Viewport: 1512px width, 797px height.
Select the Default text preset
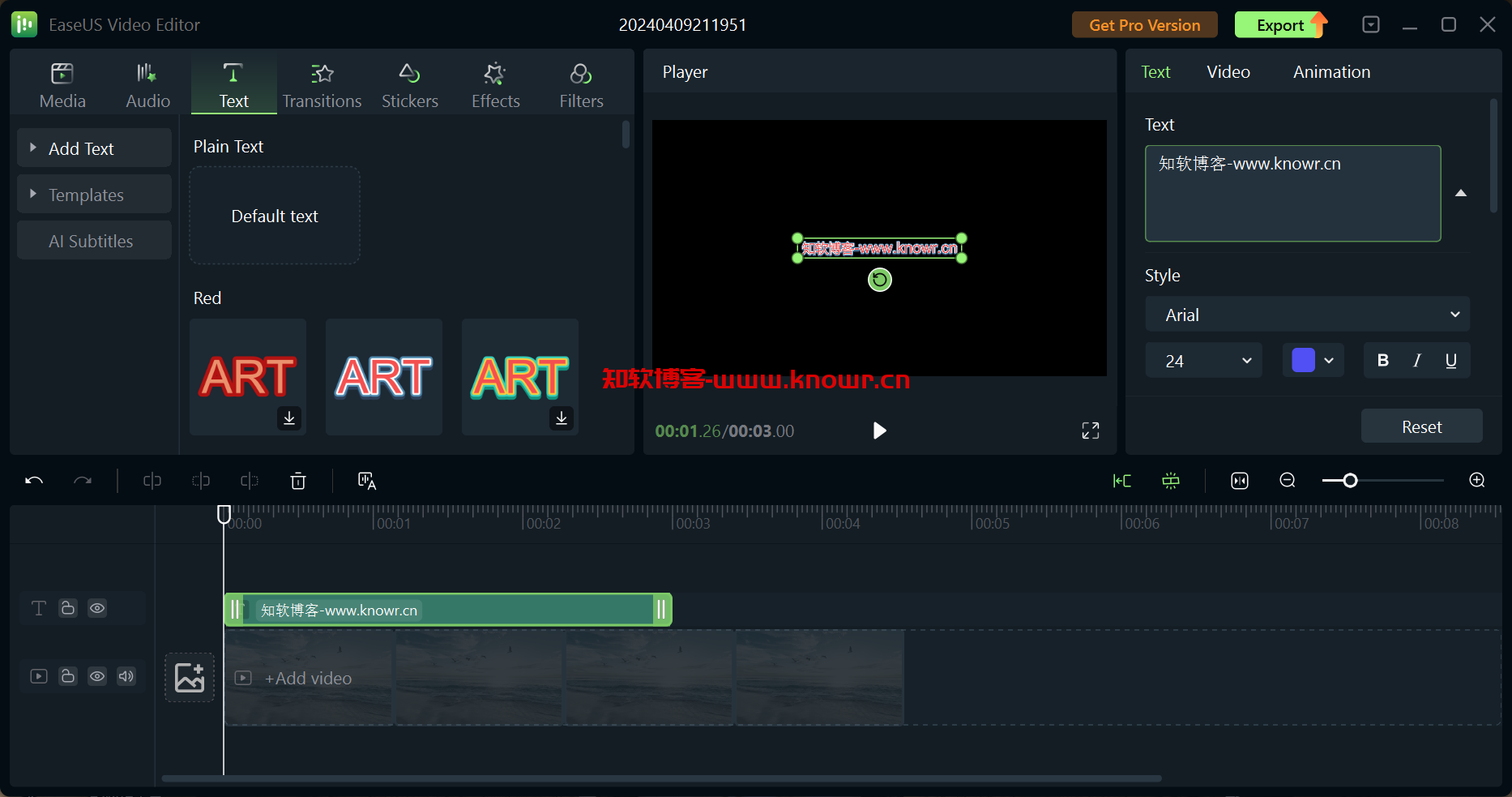[x=275, y=216]
